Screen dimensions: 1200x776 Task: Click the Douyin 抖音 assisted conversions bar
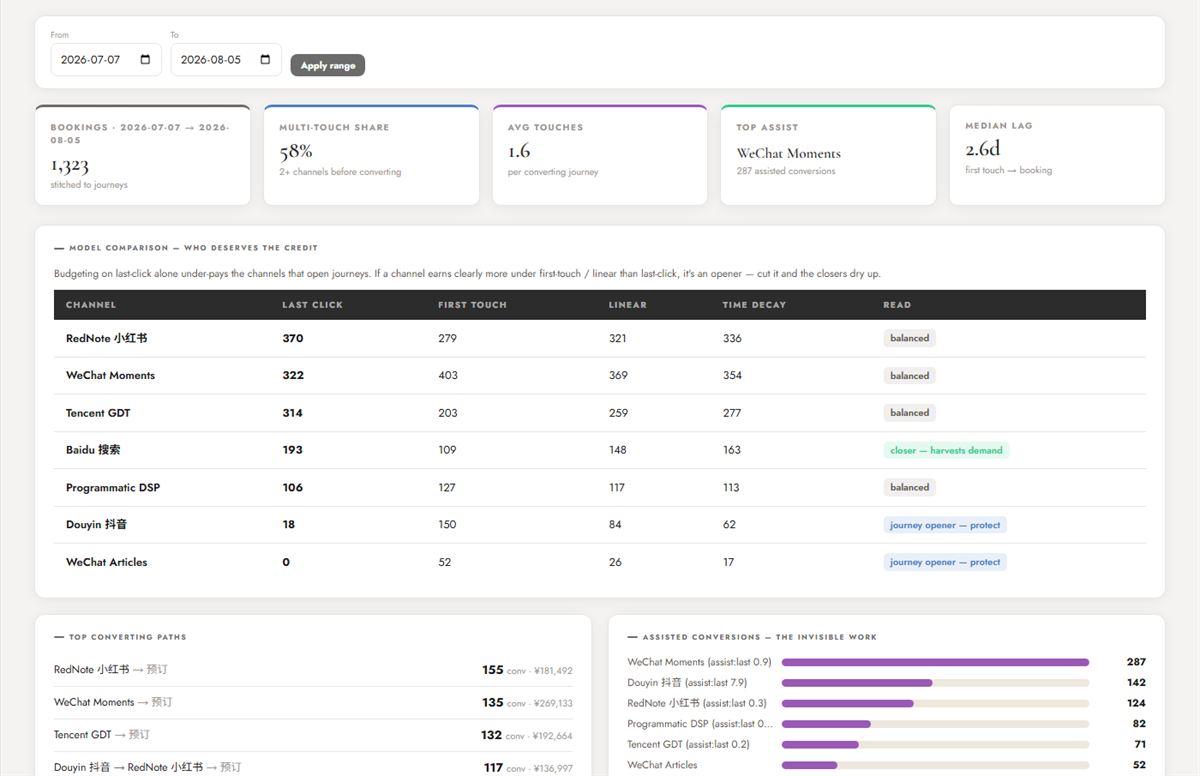935,683
